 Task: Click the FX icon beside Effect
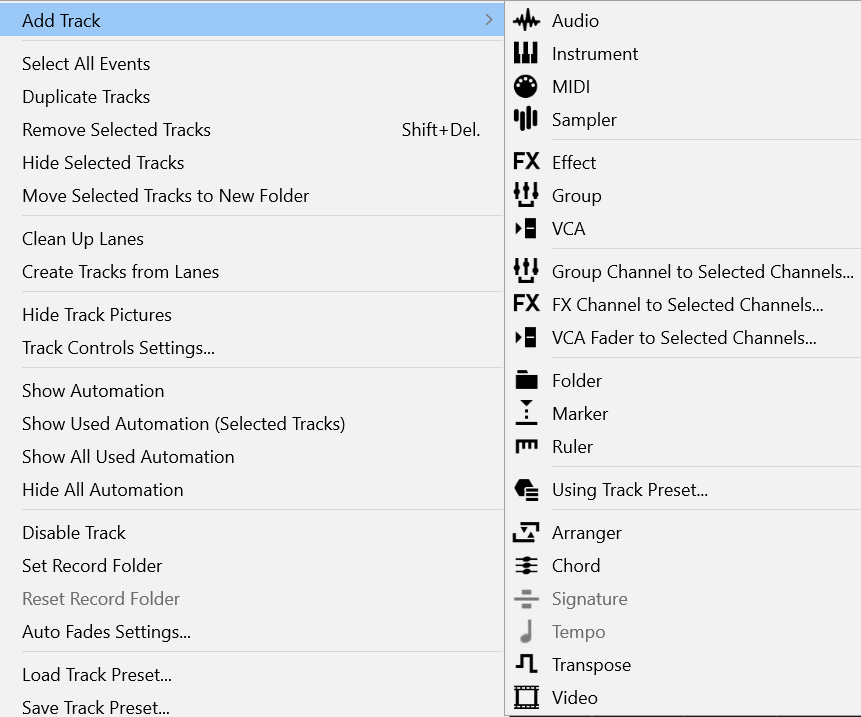point(526,162)
